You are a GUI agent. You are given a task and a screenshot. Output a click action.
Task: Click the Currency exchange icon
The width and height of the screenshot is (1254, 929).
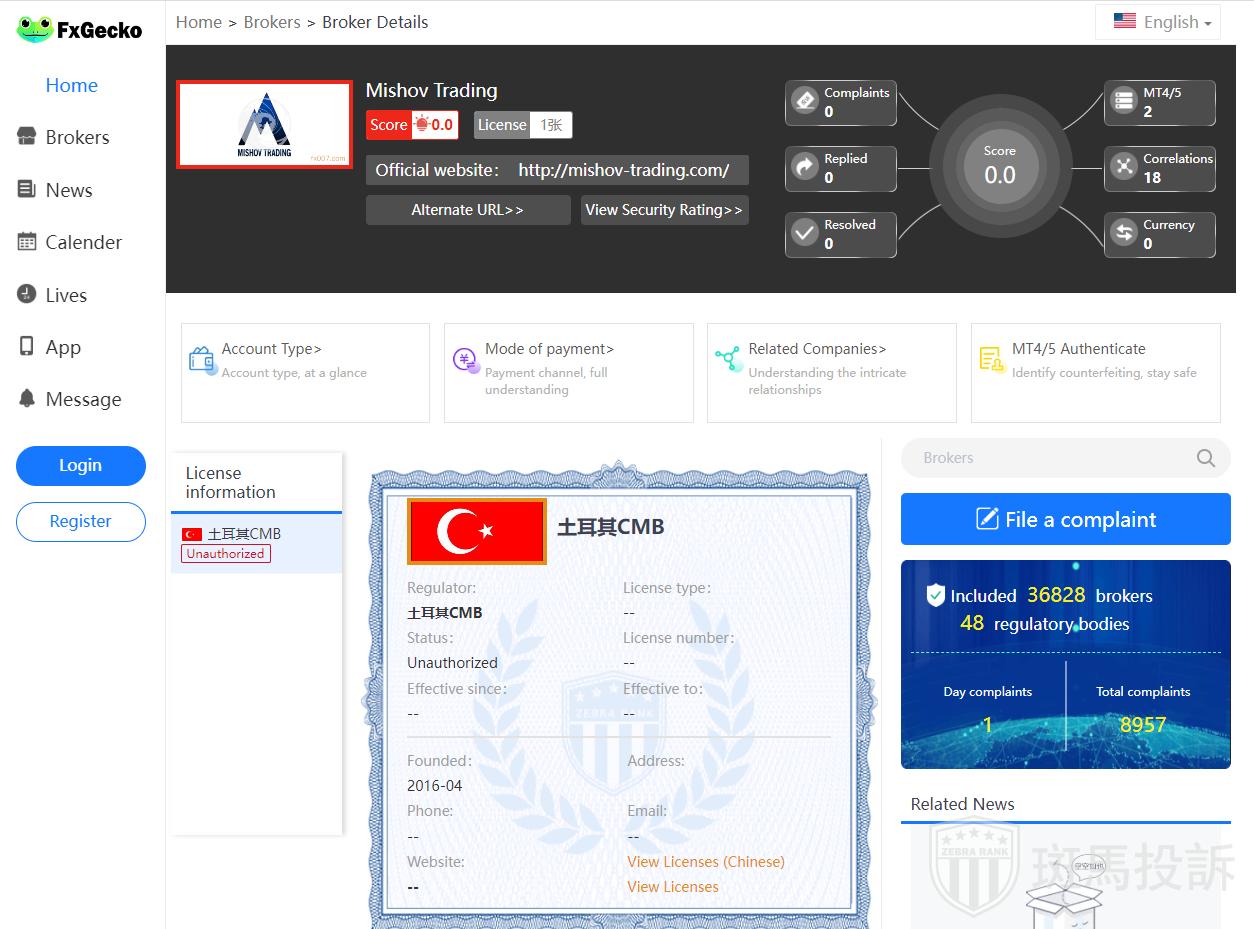1125,233
